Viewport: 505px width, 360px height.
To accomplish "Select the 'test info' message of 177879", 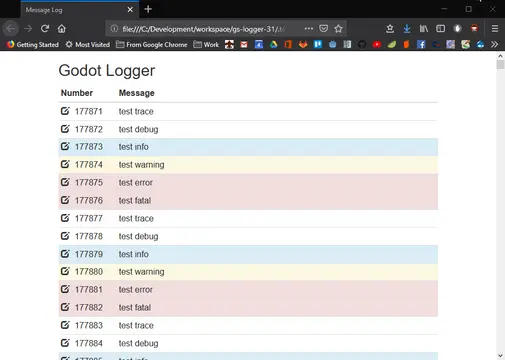I will tap(134, 254).
